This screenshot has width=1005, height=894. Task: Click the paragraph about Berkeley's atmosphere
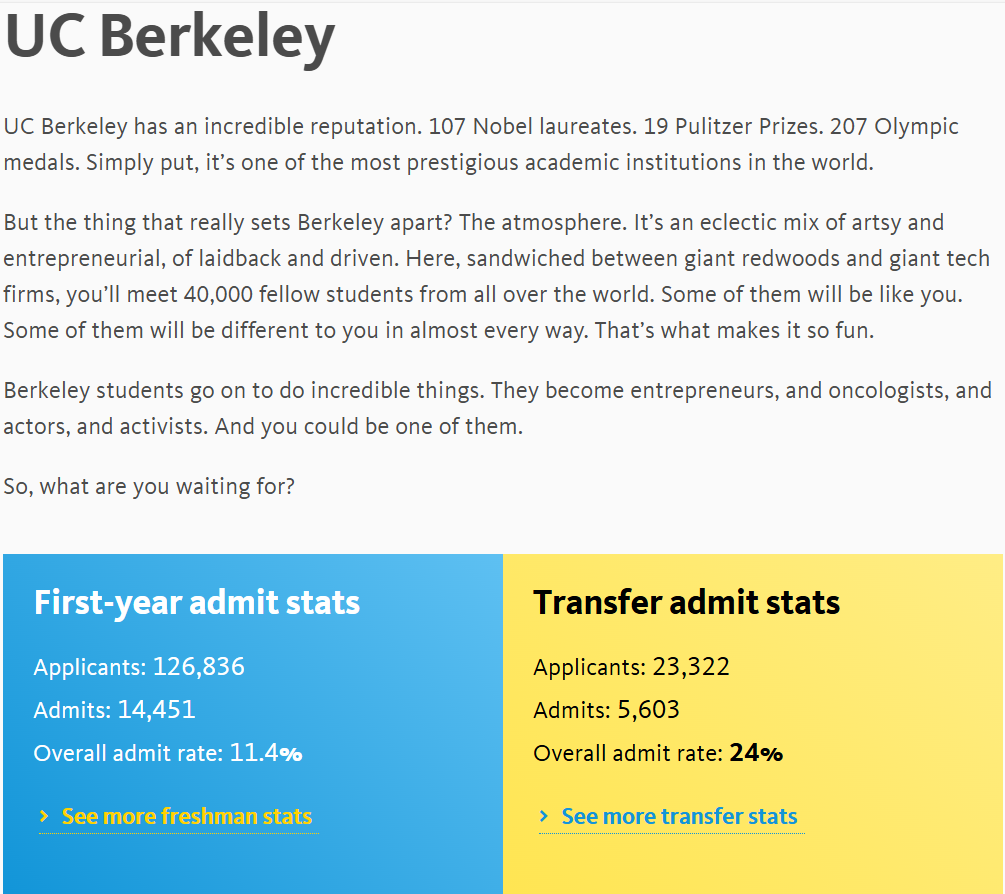click(497, 276)
